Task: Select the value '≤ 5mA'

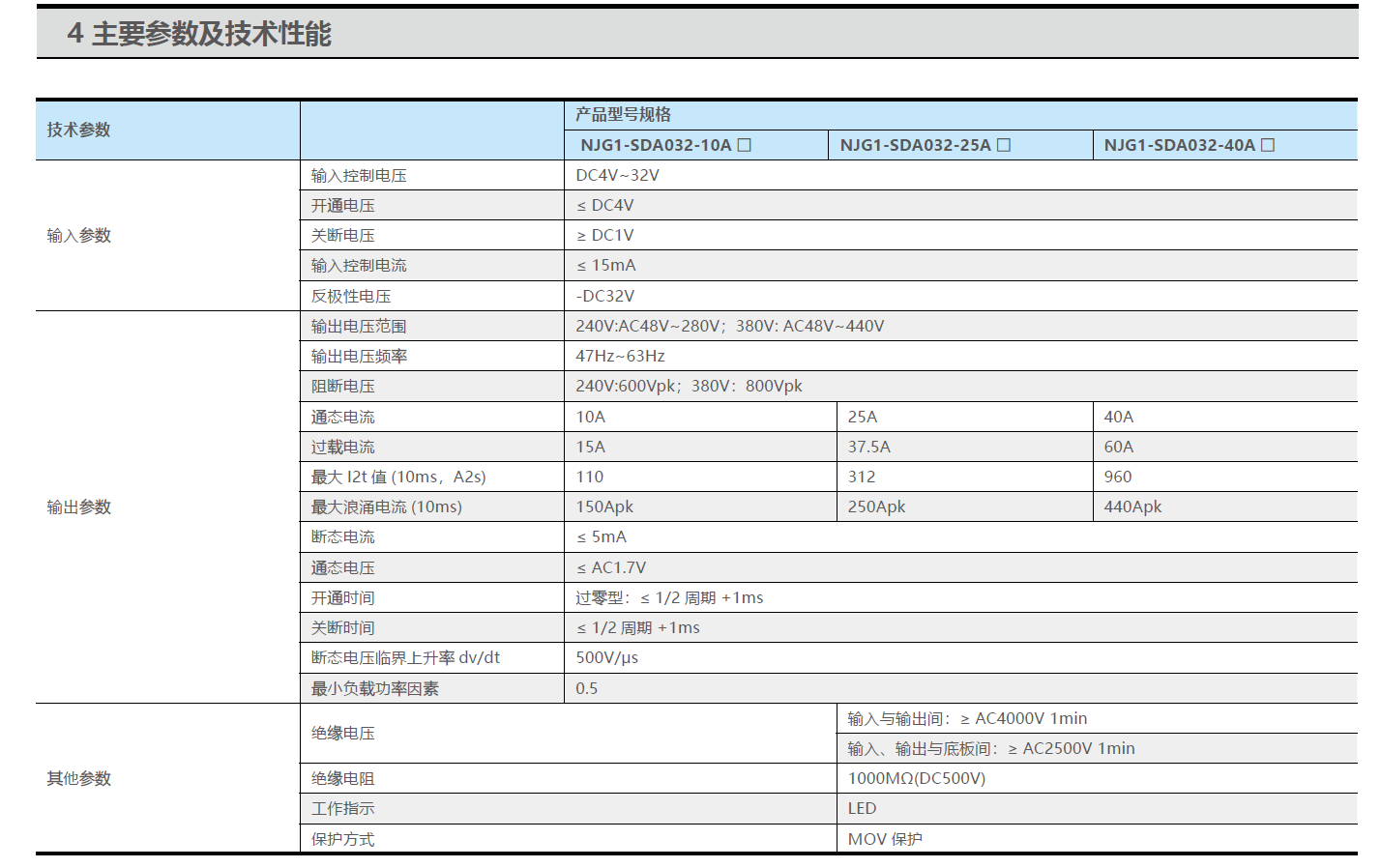Action: (602, 536)
